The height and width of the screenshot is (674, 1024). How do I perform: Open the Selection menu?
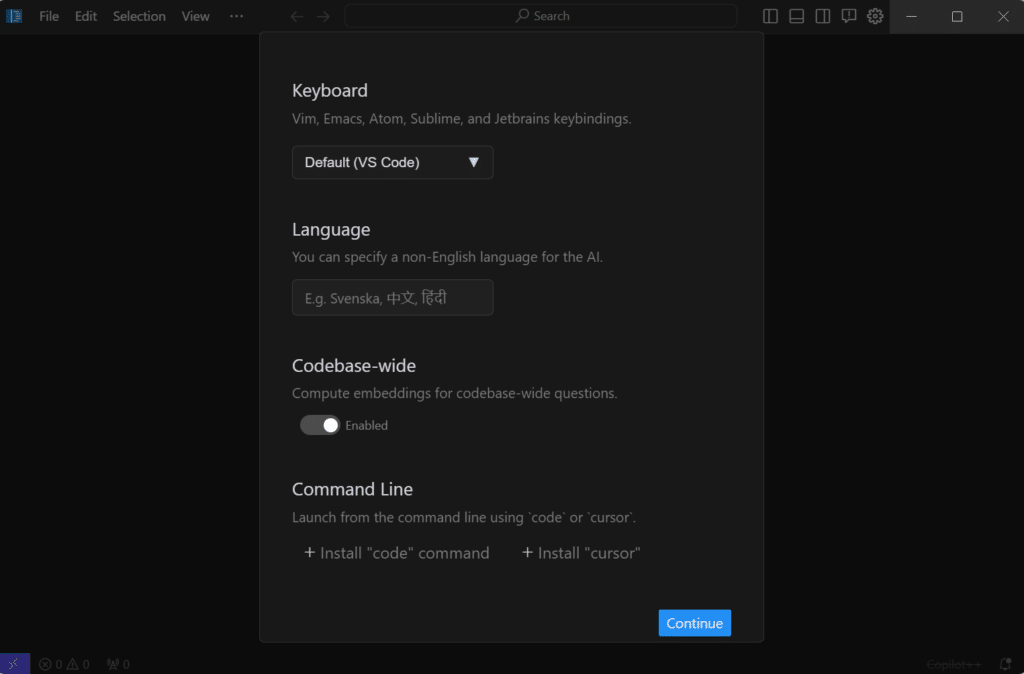(x=139, y=16)
